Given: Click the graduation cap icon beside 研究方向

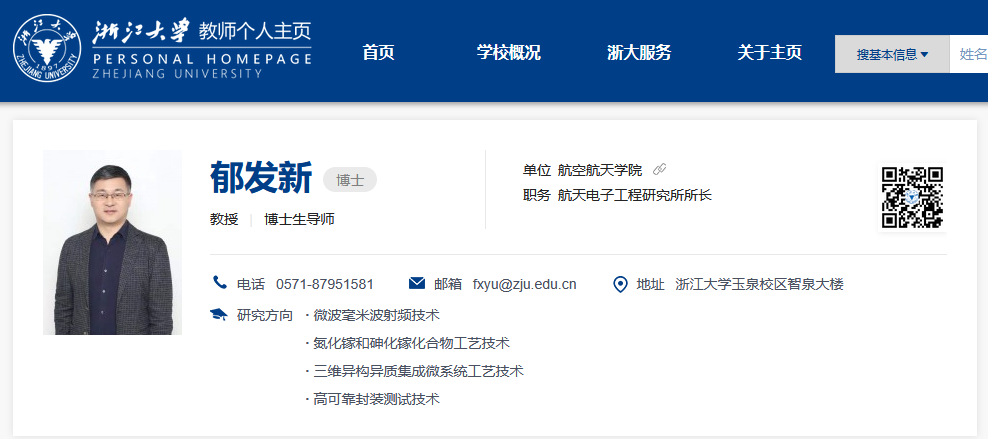Looking at the screenshot, I should coord(218,314).
